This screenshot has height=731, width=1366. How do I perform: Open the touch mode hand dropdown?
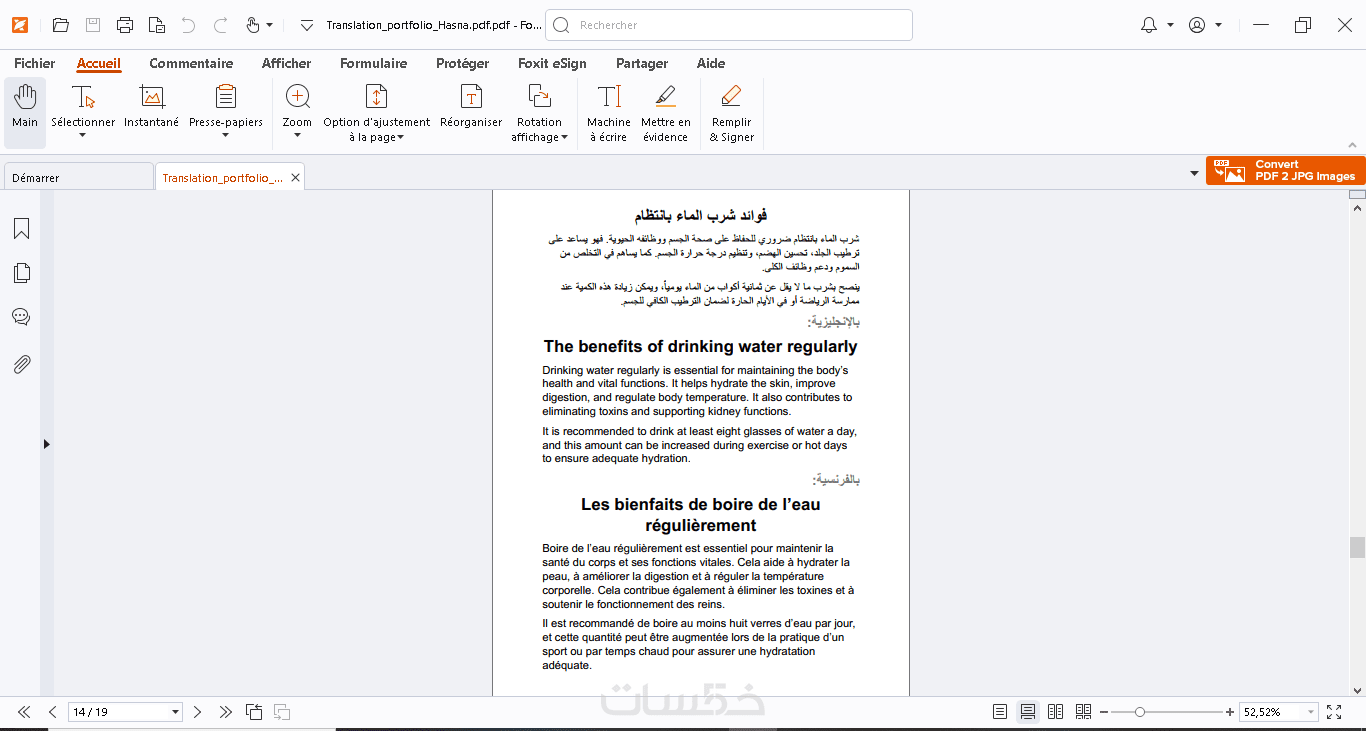pos(259,25)
